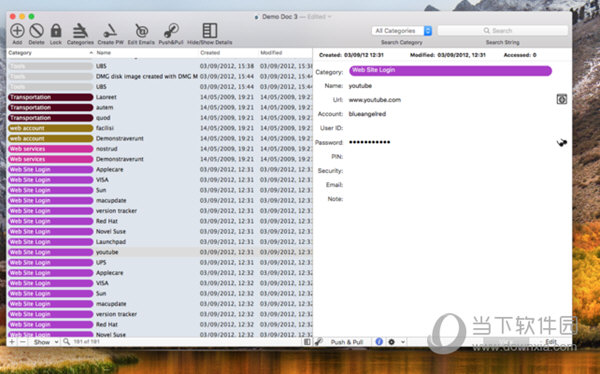Viewport: 600px width, 374px height.
Task: Sort by the Modified column header
Action: (285, 53)
